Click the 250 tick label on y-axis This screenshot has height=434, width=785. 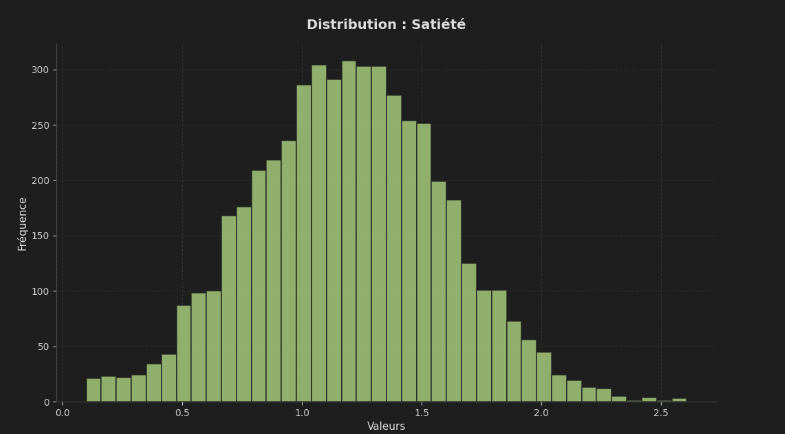click(x=40, y=126)
